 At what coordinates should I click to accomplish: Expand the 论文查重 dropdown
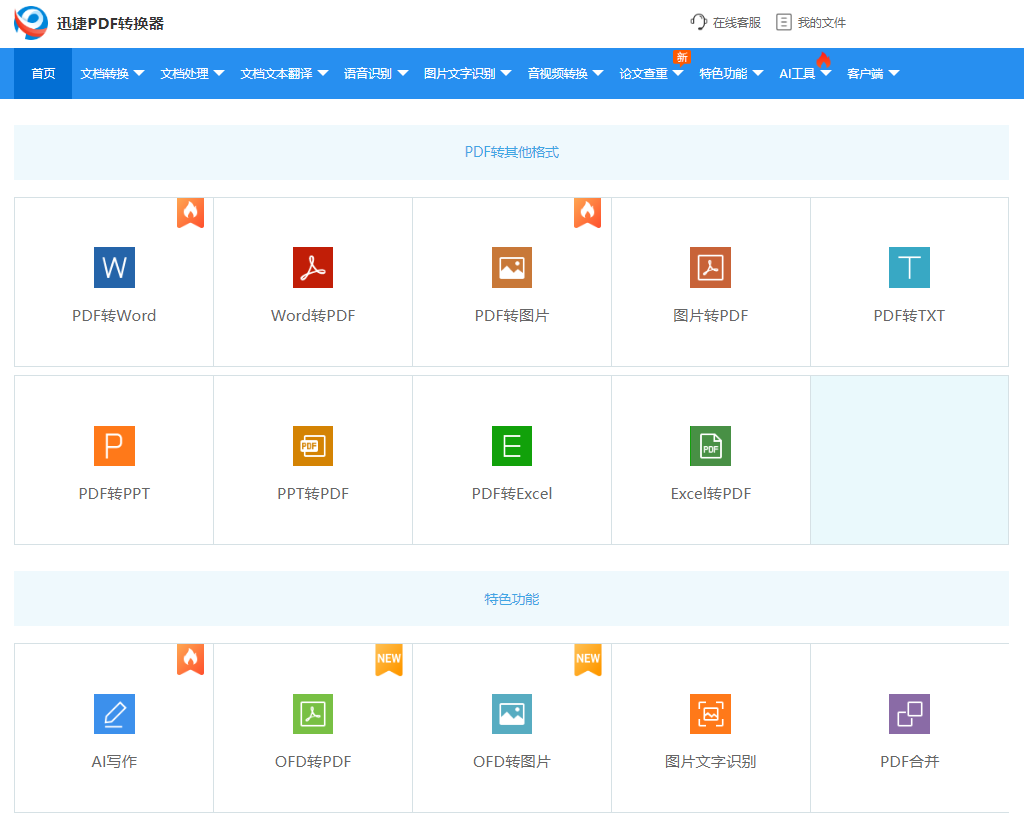(651, 74)
